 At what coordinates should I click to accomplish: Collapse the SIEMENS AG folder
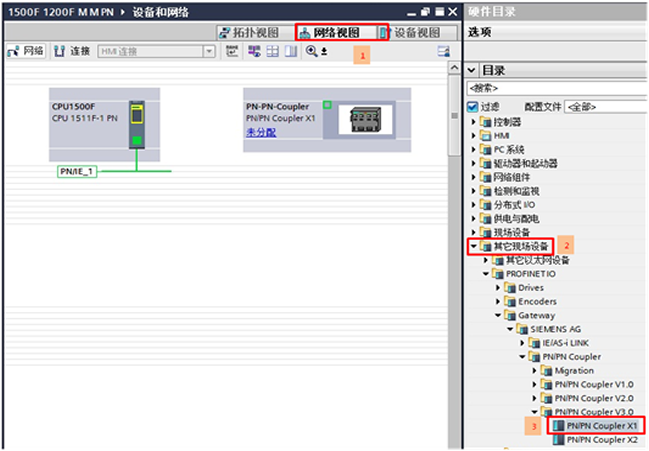pos(510,329)
